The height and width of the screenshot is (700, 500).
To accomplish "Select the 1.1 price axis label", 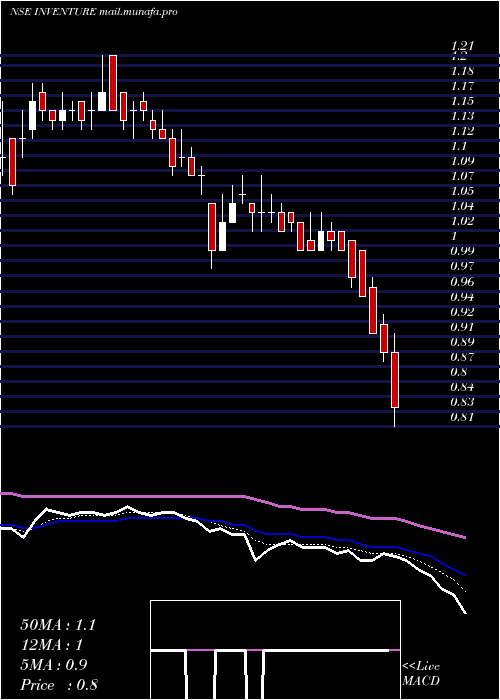I will (x=458, y=146).
